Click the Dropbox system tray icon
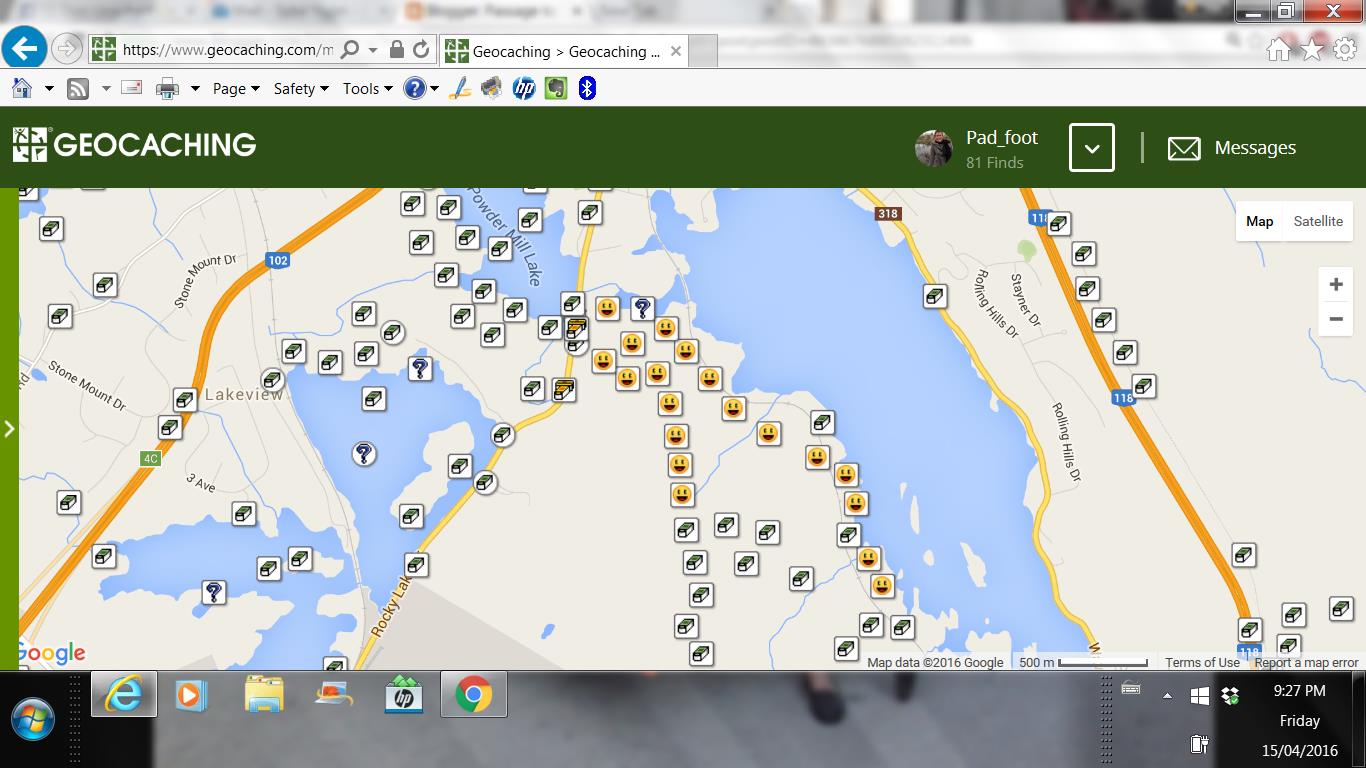The image size is (1366, 768). [1230, 695]
